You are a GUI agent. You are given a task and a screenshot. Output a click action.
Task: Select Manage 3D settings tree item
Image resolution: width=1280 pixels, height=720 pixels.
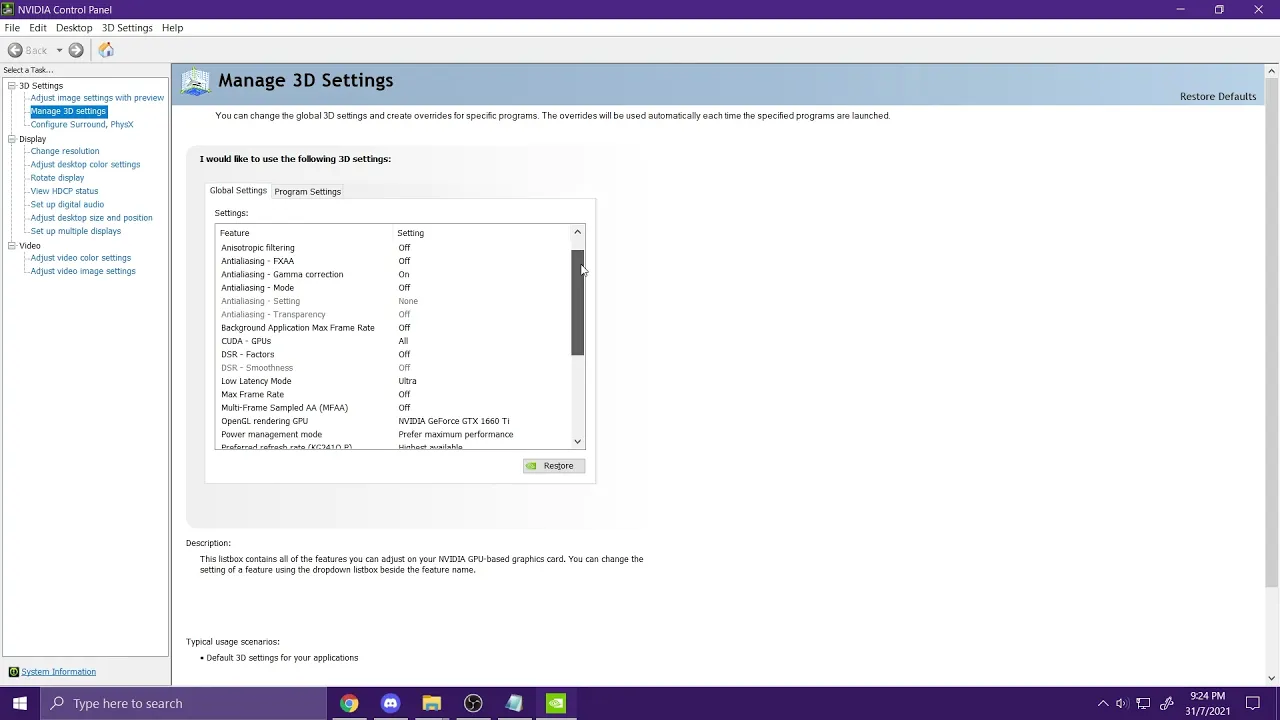point(68,111)
